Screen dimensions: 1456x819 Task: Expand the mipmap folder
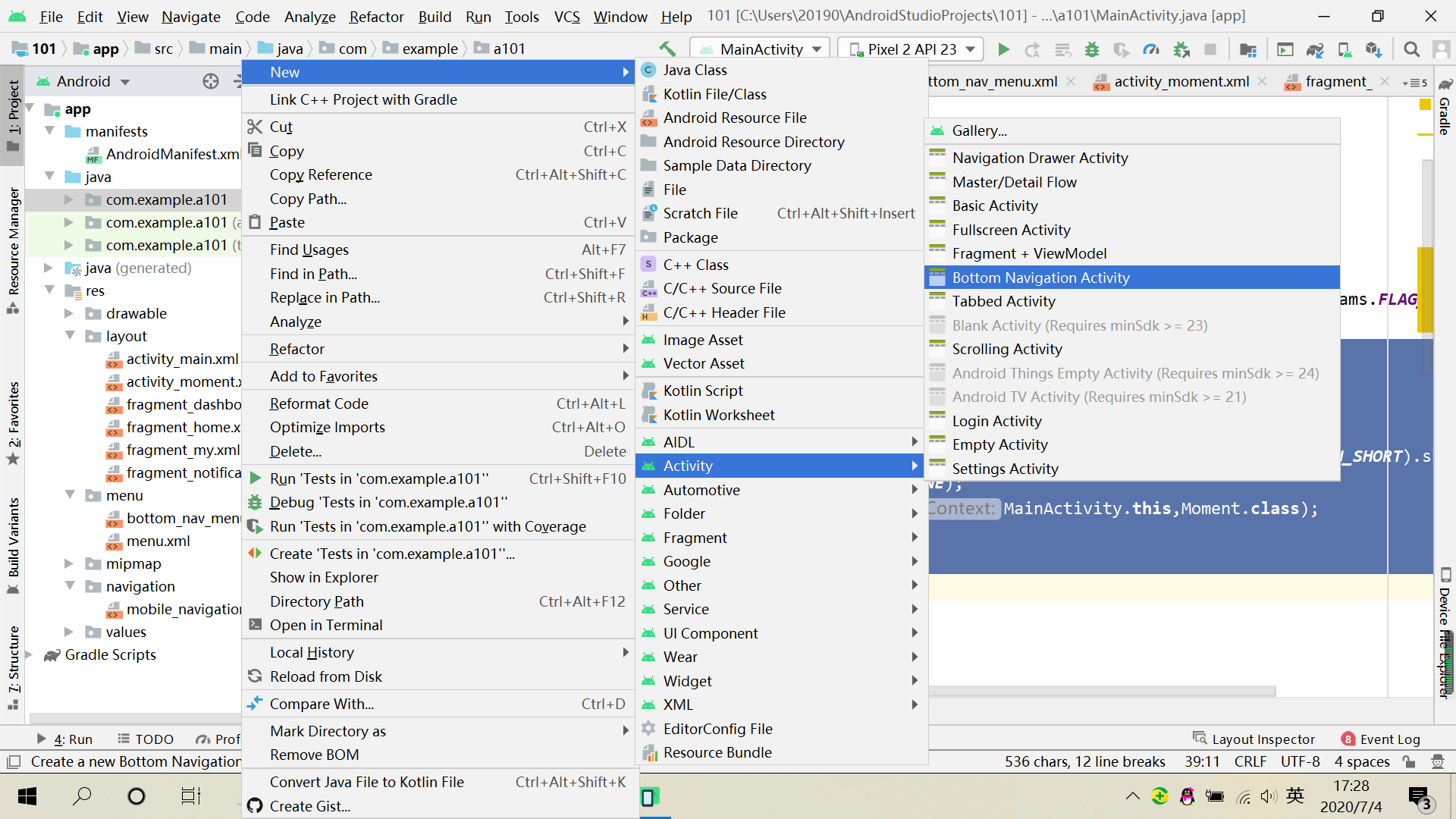[x=69, y=563]
